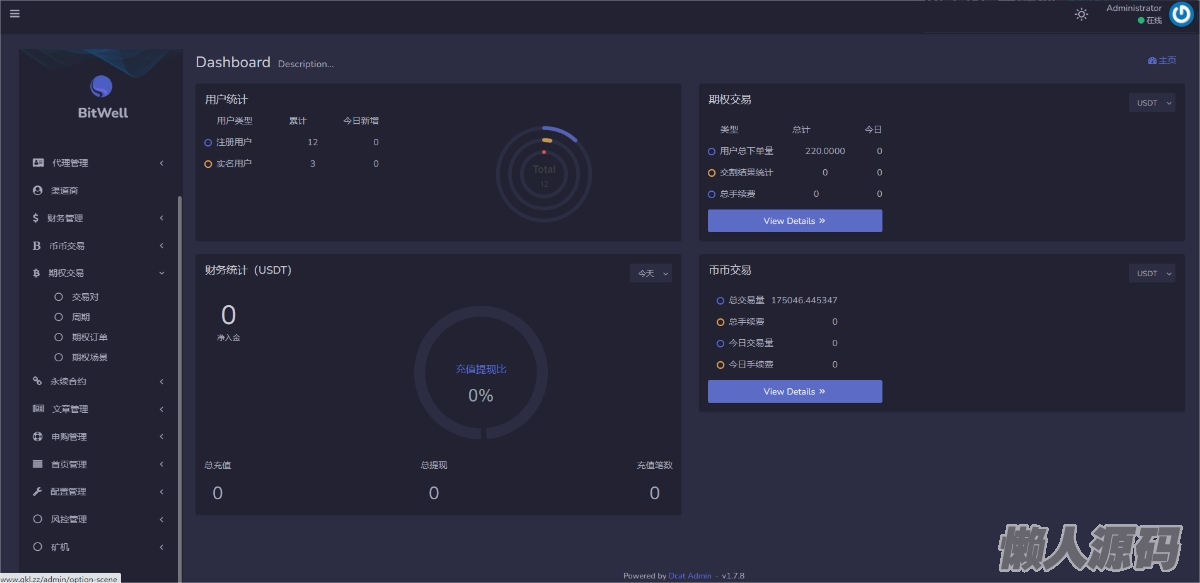This screenshot has width=1200, height=583.
Task: Open the Dcat Admin footer link
Action: pyautogui.click(x=691, y=576)
